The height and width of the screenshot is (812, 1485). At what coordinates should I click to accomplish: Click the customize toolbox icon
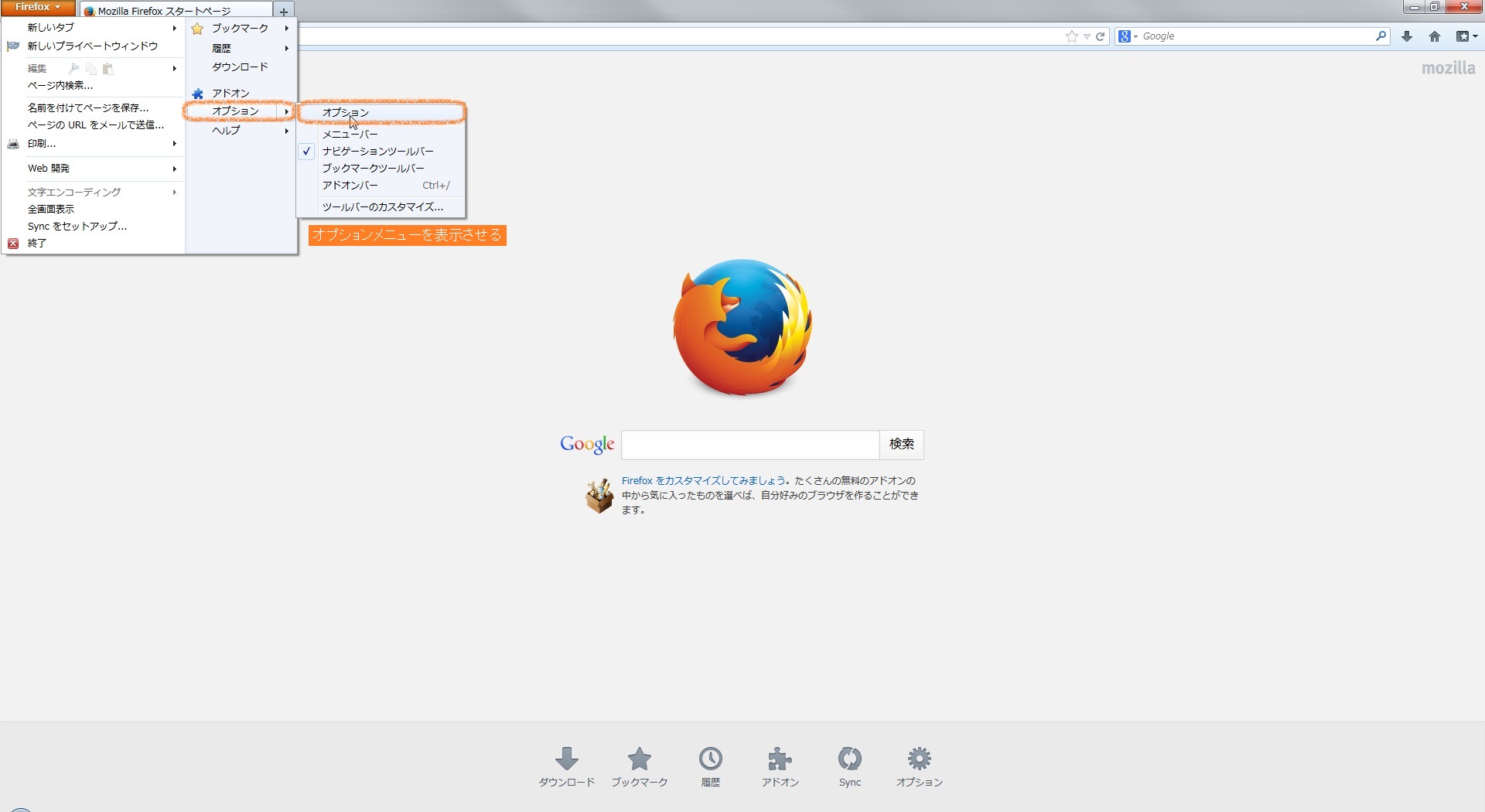599,496
